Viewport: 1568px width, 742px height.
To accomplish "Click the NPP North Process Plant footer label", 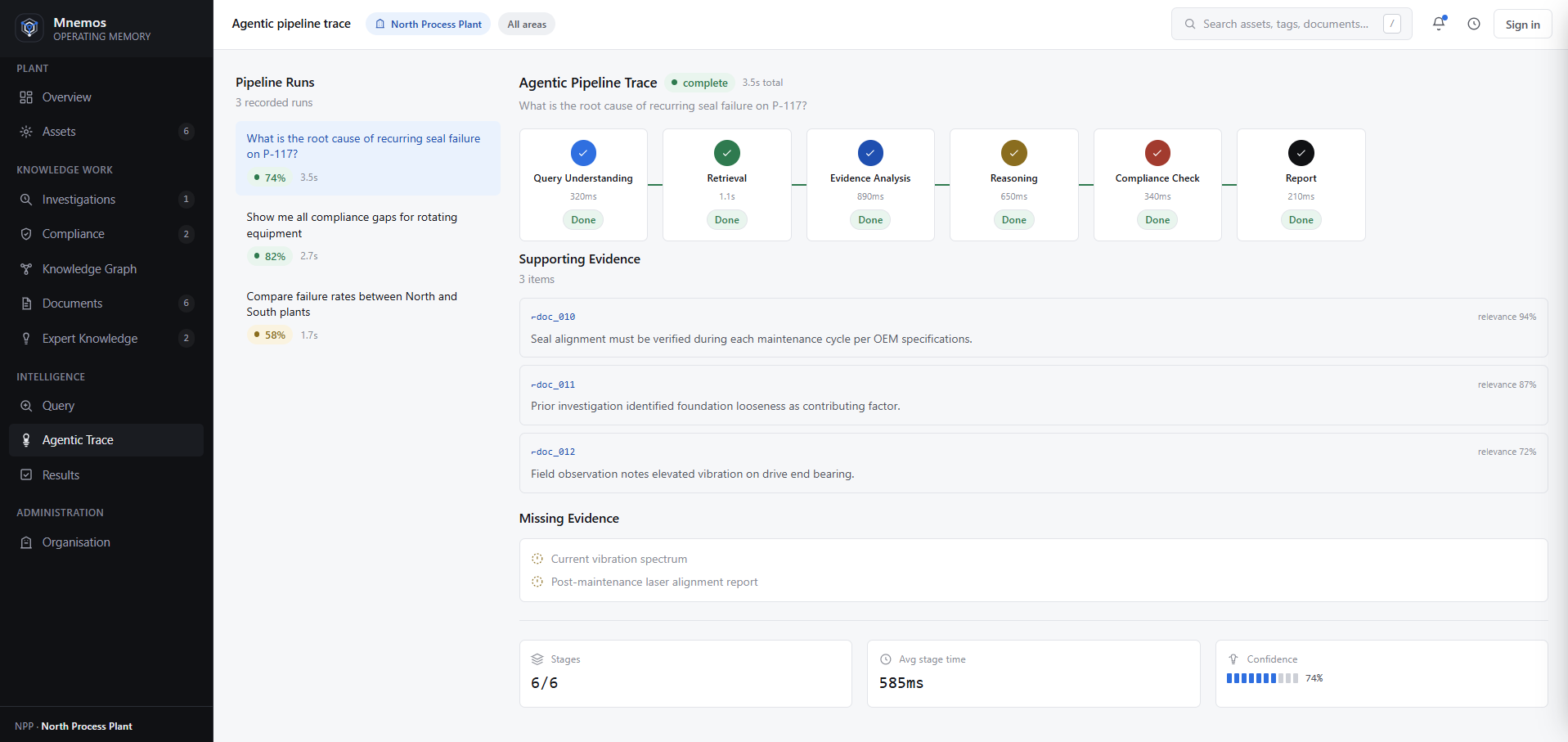I will tap(74, 726).
